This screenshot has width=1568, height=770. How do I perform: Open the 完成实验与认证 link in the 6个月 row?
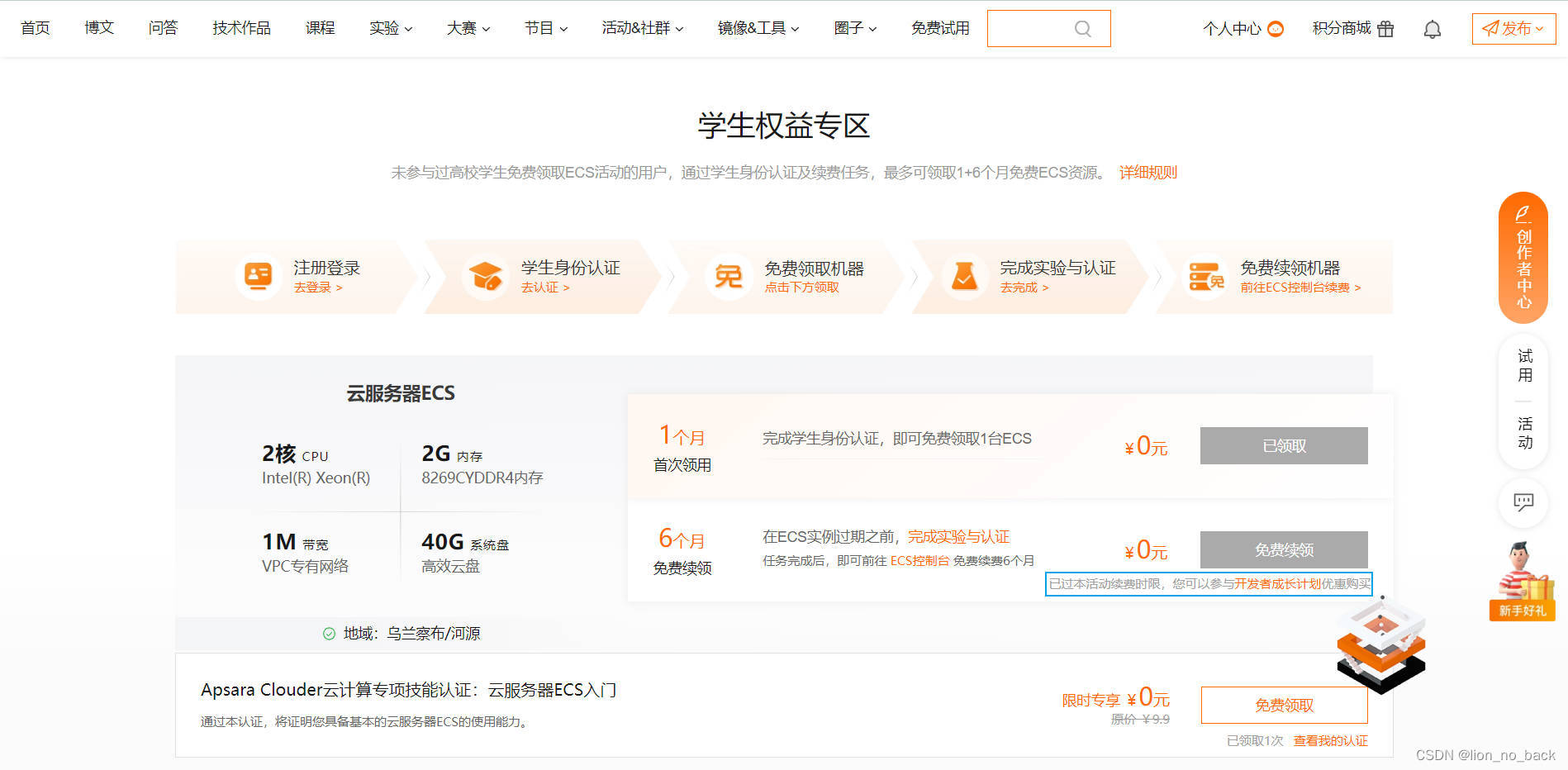point(958,537)
